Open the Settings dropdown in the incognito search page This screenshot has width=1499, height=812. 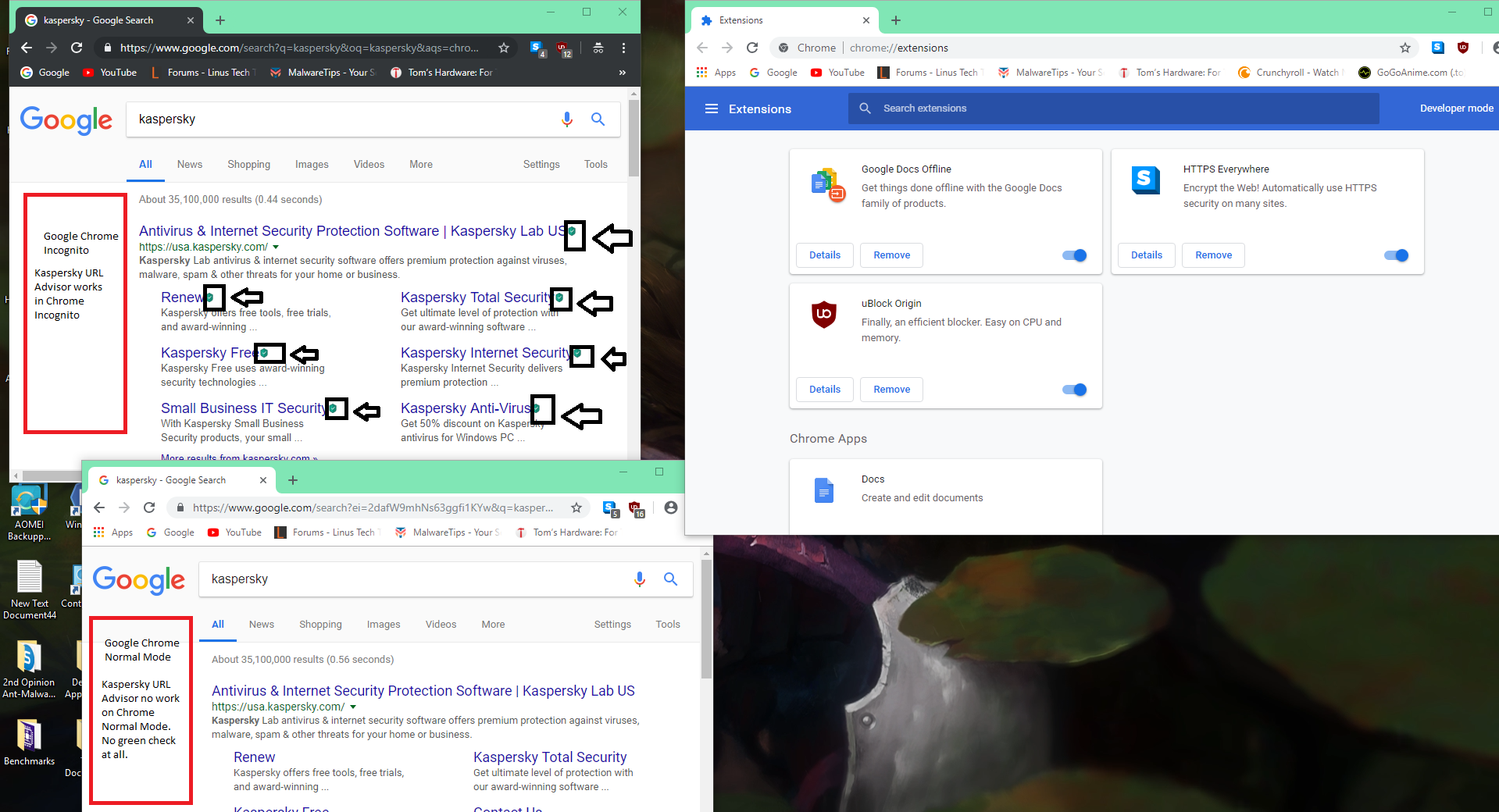(x=541, y=164)
